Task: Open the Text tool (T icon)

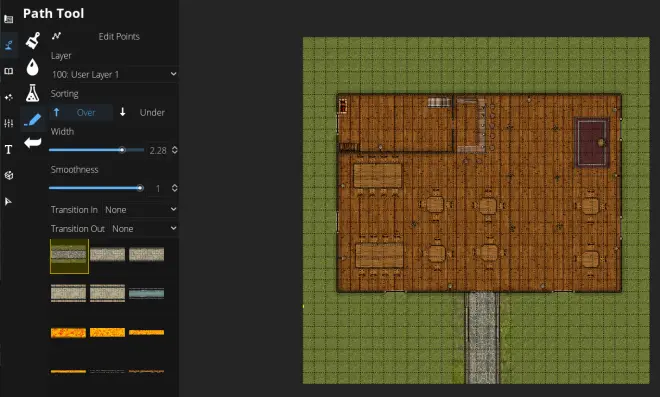Action: 8,149
